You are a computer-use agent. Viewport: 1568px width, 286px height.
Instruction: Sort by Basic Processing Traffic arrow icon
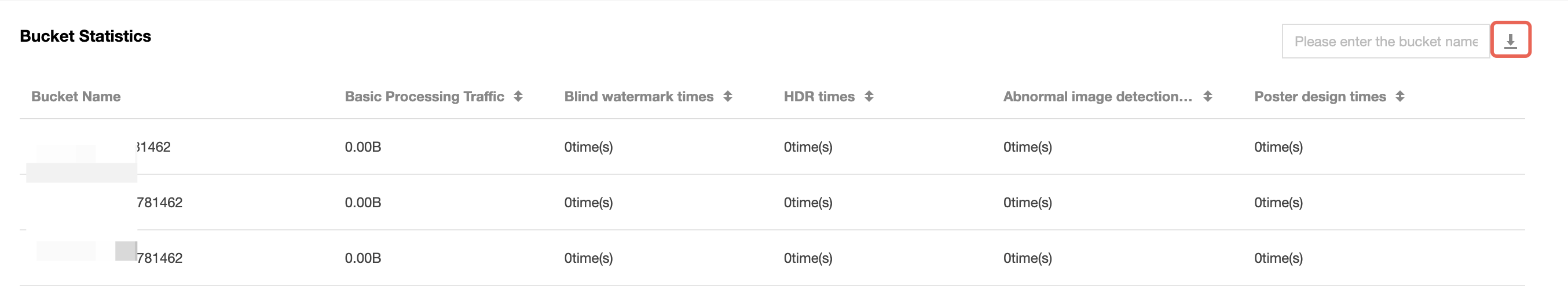[x=518, y=96]
